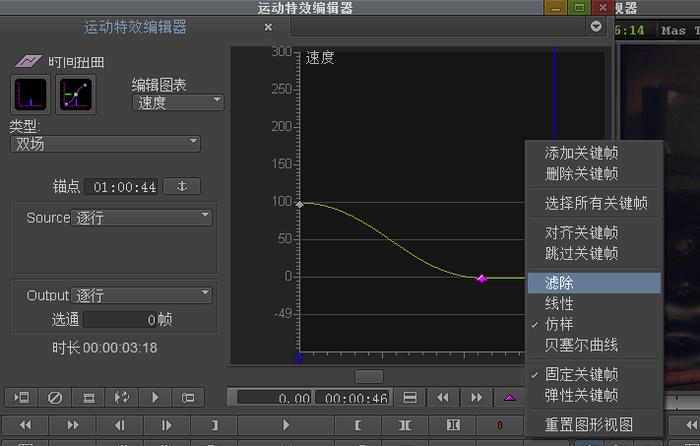Click the remove effect circle-slash icon
Viewport: 700px width, 446px height.
(55, 397)
